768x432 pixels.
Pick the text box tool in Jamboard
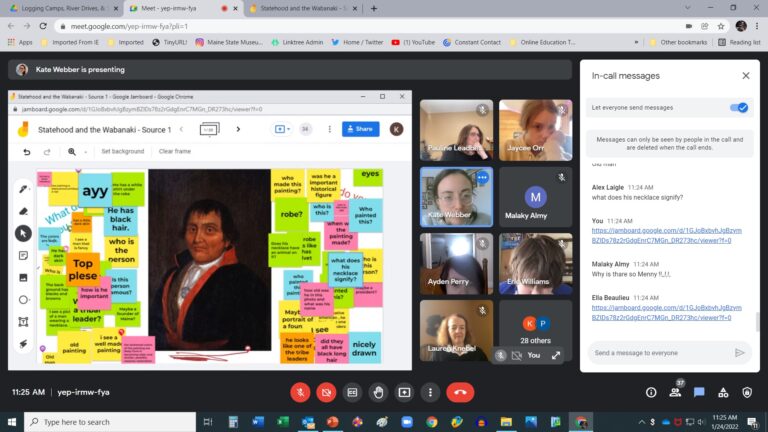(23, 322)
